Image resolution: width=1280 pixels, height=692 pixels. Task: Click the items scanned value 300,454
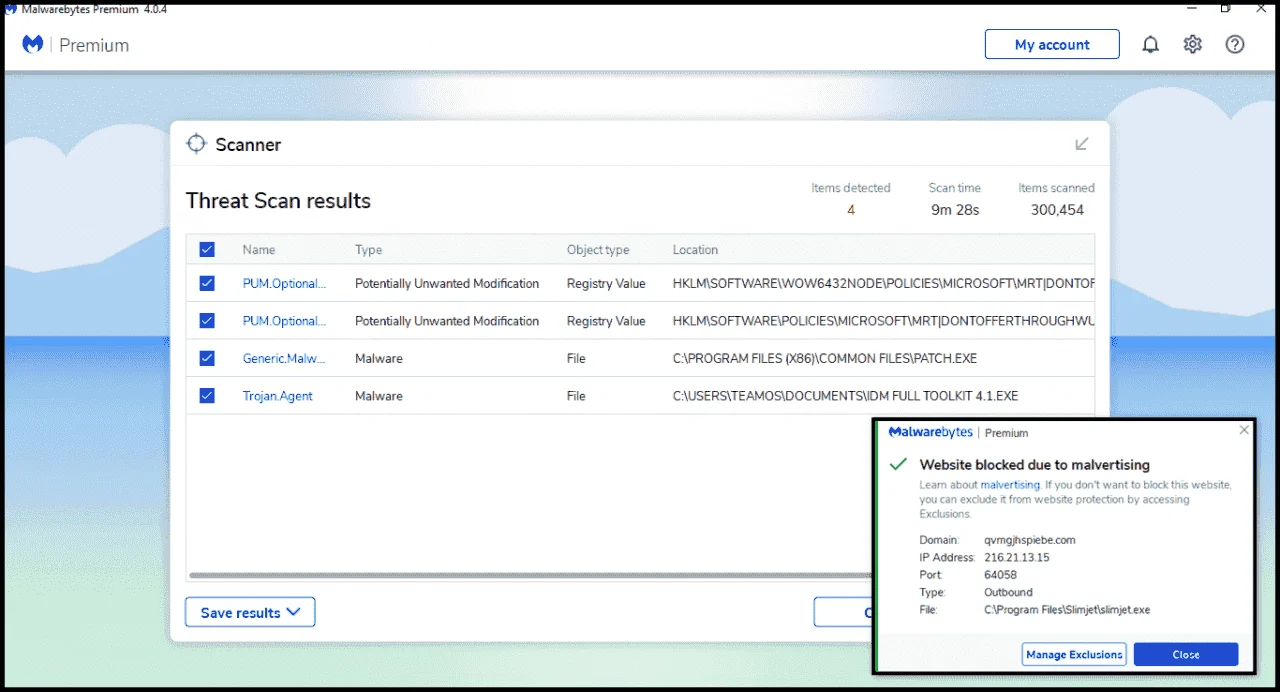coord(1057,210)
